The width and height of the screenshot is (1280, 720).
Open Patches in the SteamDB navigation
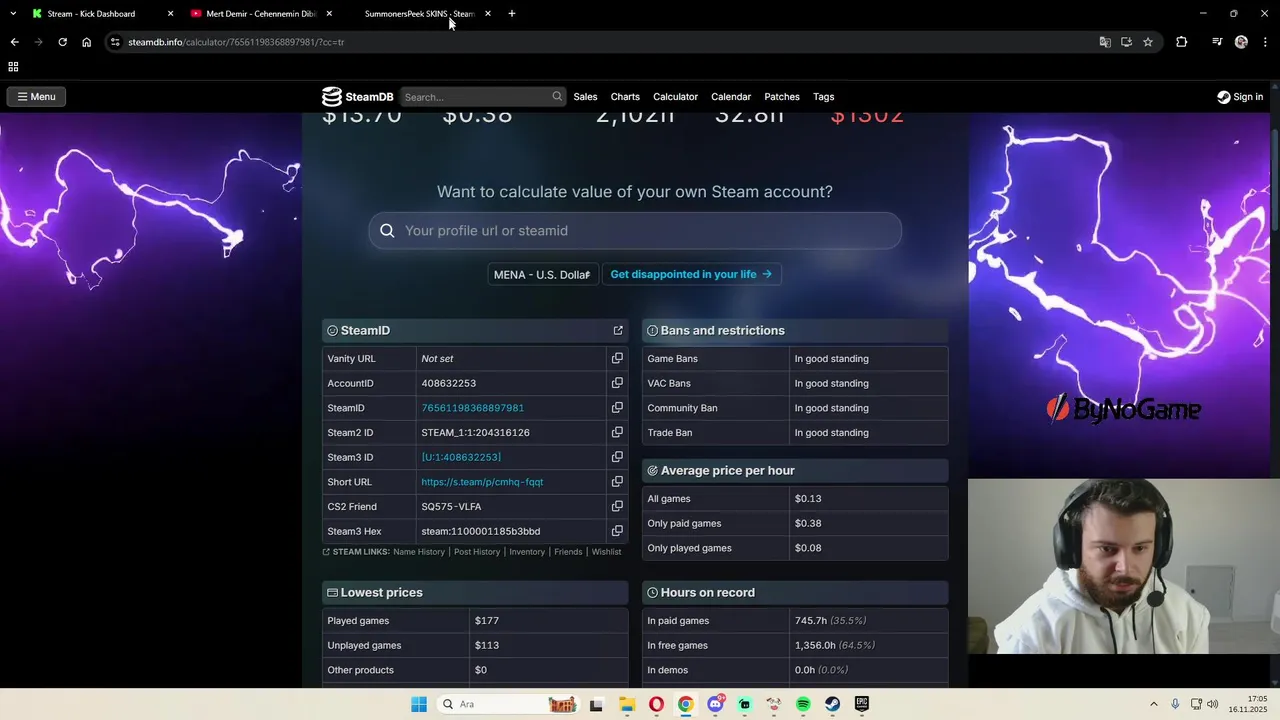782,97
